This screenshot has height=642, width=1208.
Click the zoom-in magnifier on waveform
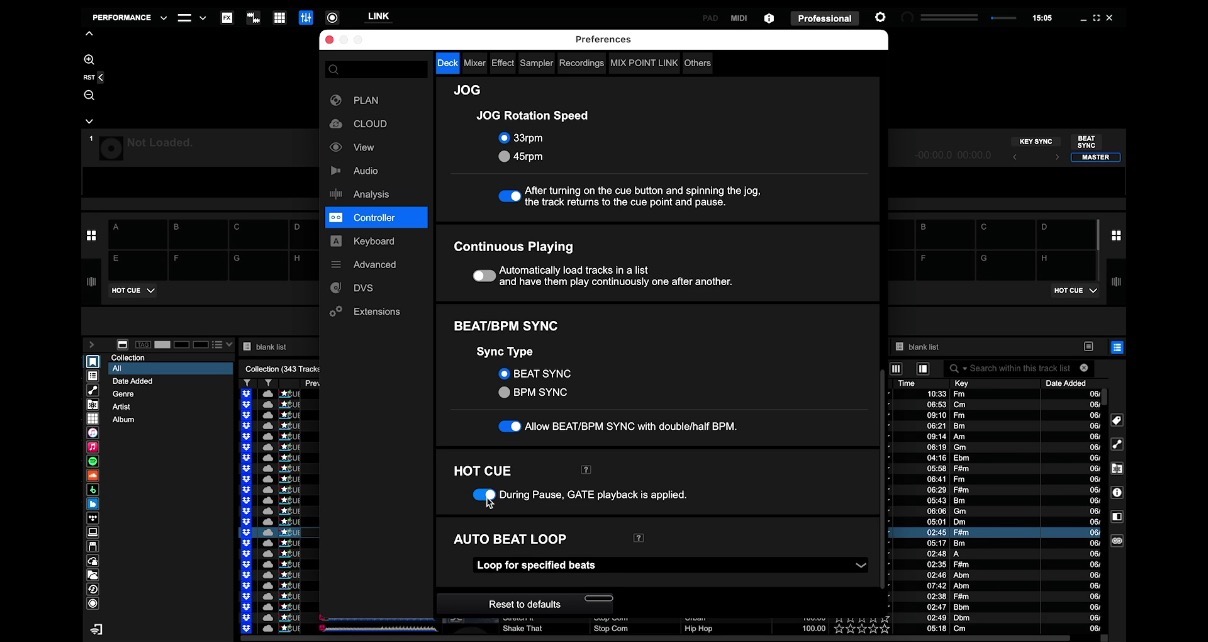click(89, 60)
